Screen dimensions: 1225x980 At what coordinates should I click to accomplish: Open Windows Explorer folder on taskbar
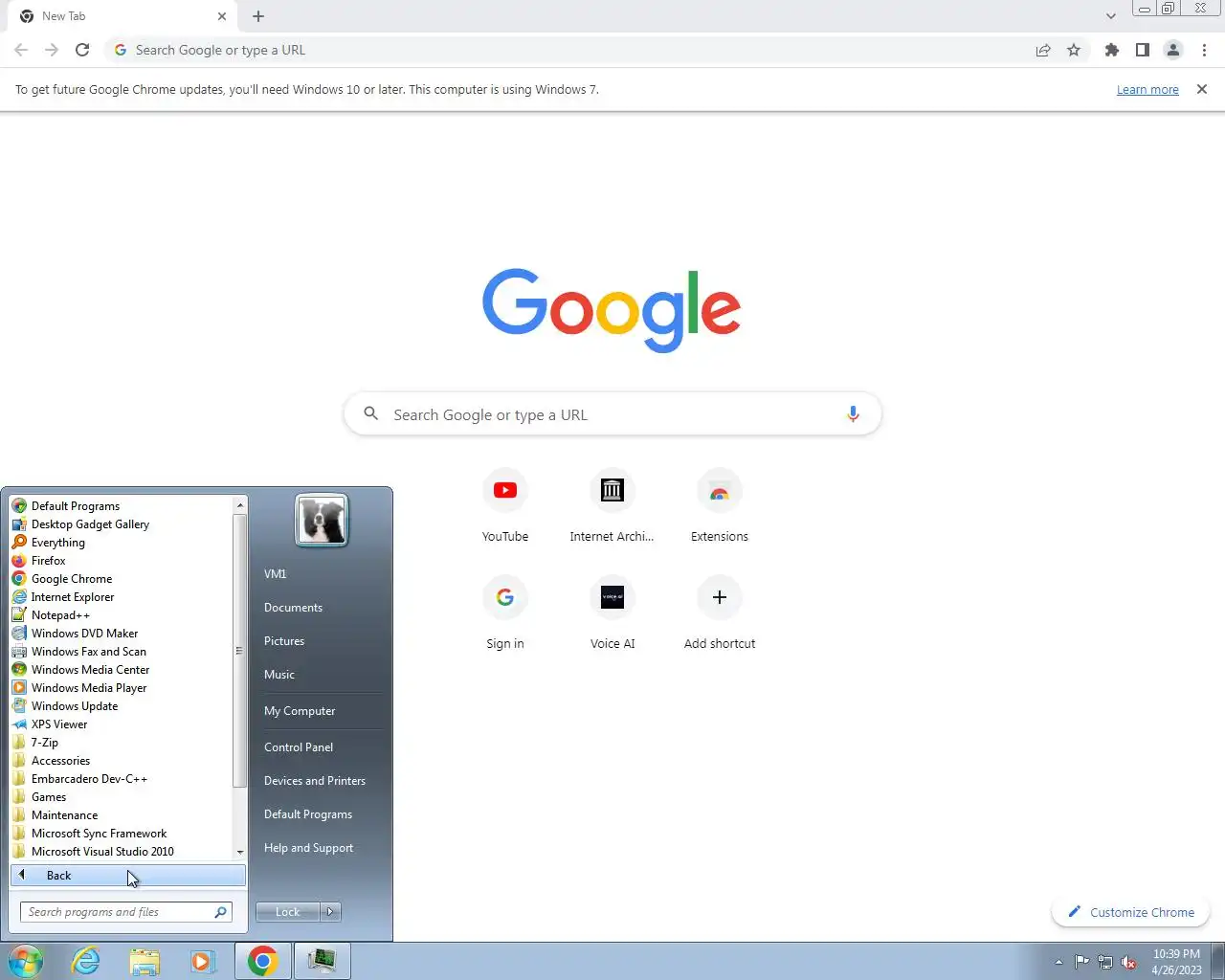tap(145, 961)
